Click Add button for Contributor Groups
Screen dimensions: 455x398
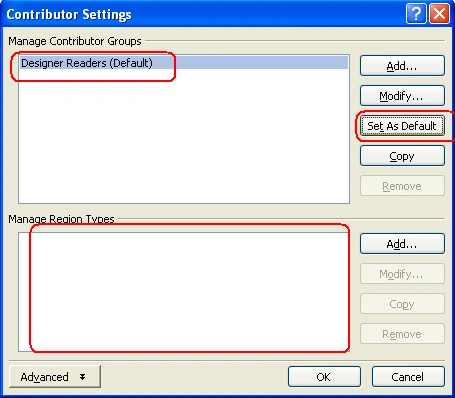(402, 66)
